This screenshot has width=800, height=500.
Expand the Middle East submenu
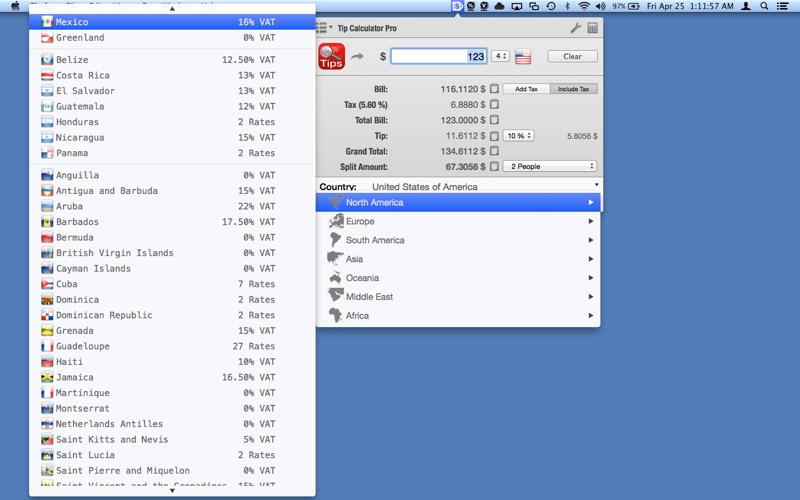click(458, 297)
